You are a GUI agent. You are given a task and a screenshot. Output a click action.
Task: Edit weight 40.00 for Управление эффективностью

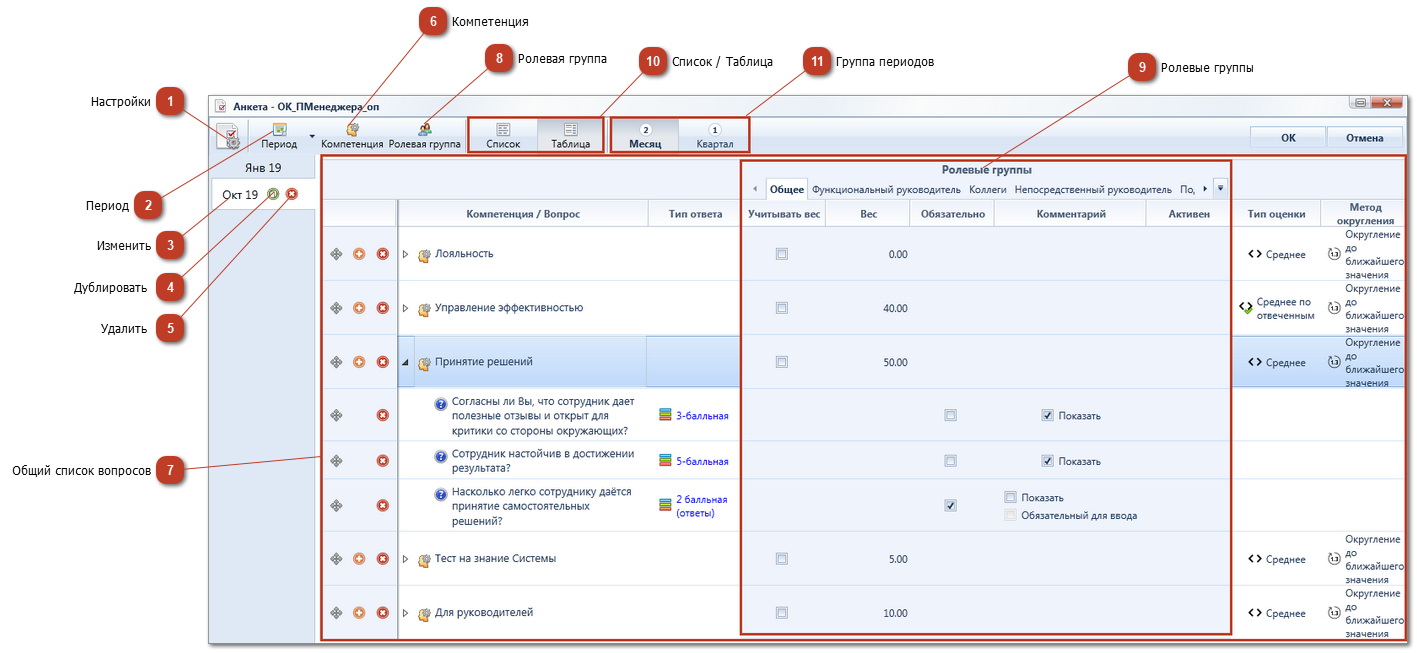click(x=895, y=308)
